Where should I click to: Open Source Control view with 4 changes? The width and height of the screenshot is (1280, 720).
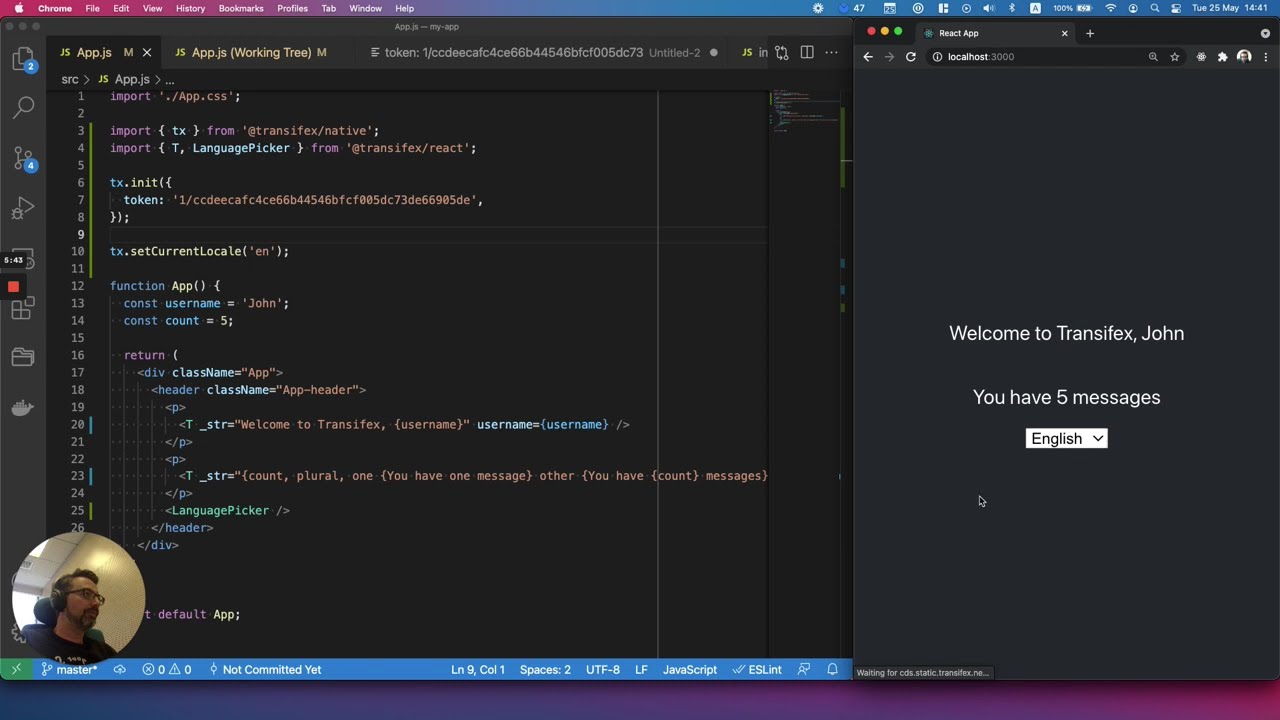pos(23,158)
